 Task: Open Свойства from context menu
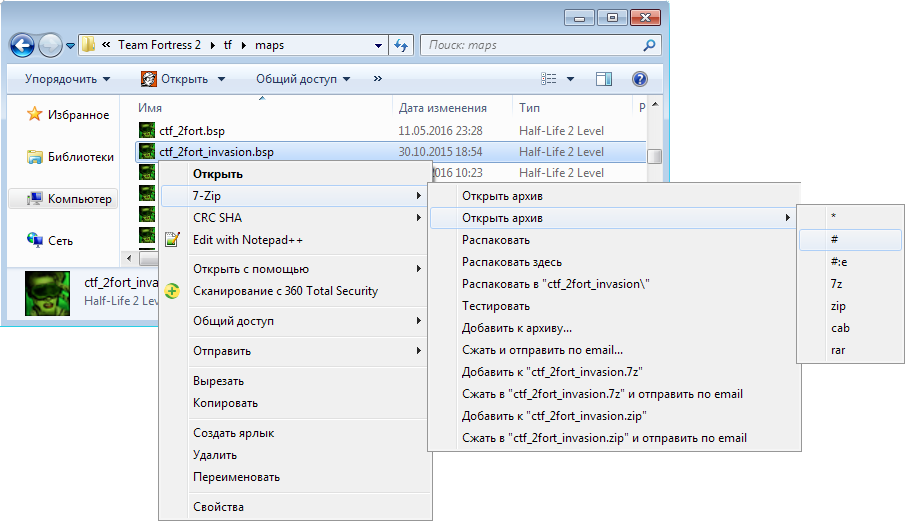click(294, 507)
